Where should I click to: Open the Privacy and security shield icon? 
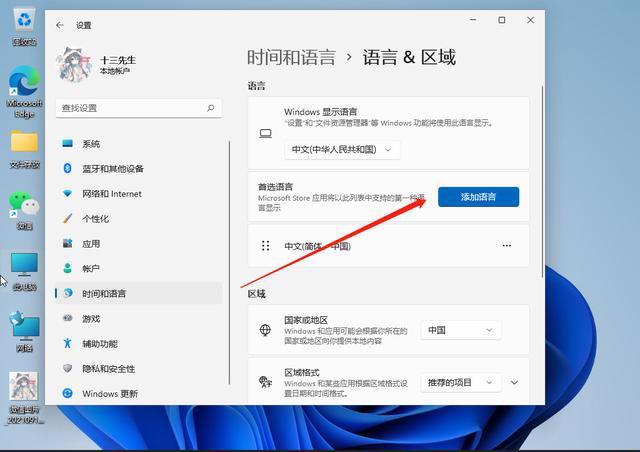pos(67,368)
